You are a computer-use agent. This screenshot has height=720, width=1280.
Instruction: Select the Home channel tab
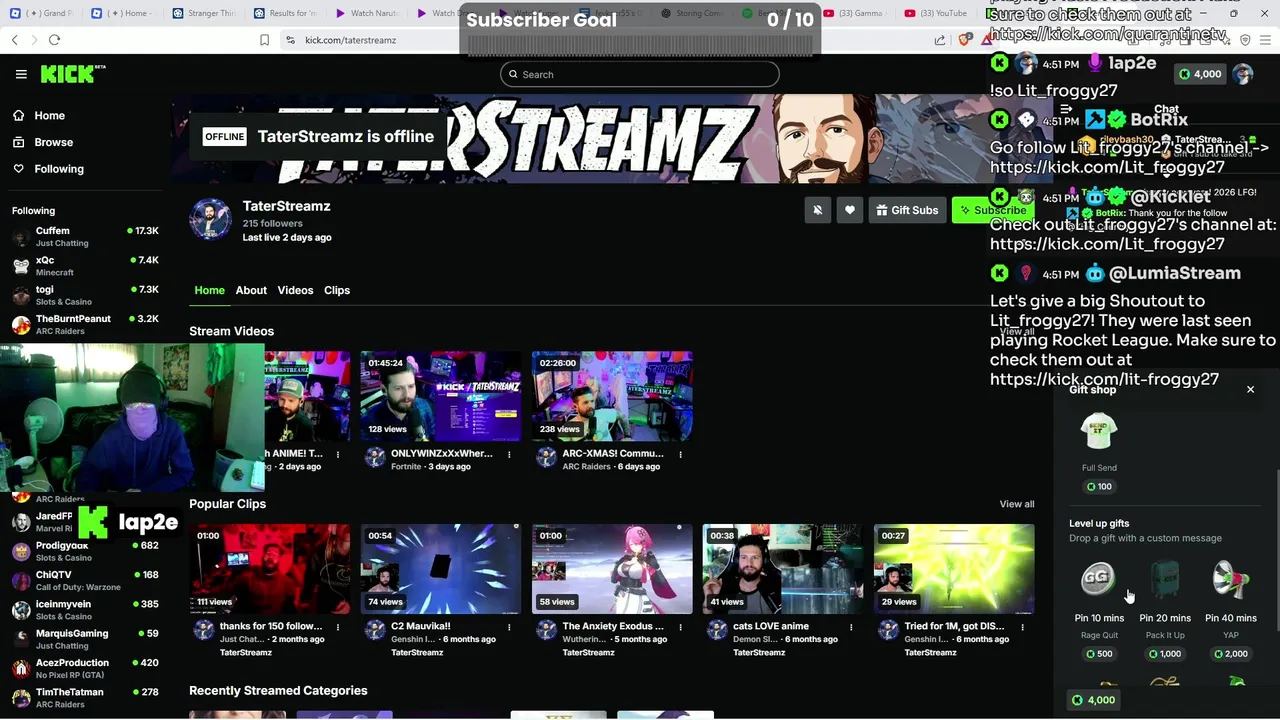209,290
